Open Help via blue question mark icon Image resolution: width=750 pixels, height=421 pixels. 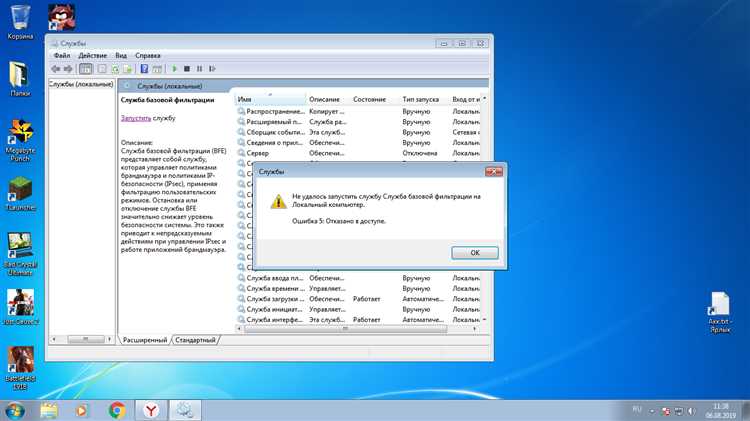point(144,69)
